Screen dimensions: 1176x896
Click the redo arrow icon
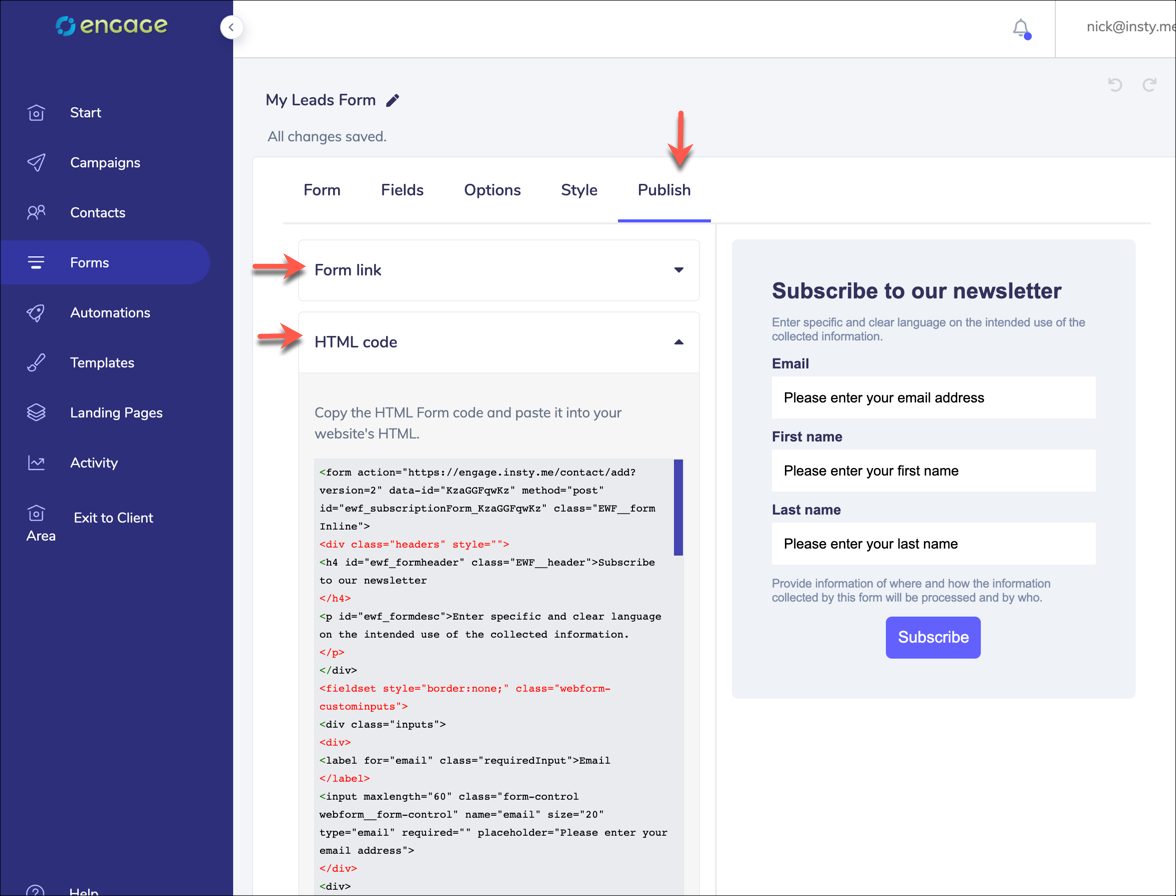pos(1149,85)
